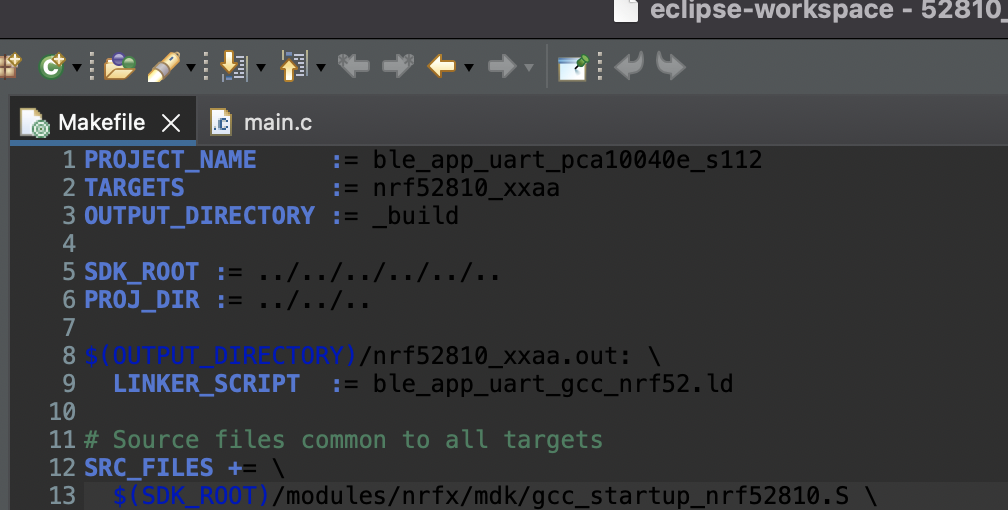This screenshot has width=1008, height=510.
Task: Go to Next Annotation icon
Action: pos(233,66)
